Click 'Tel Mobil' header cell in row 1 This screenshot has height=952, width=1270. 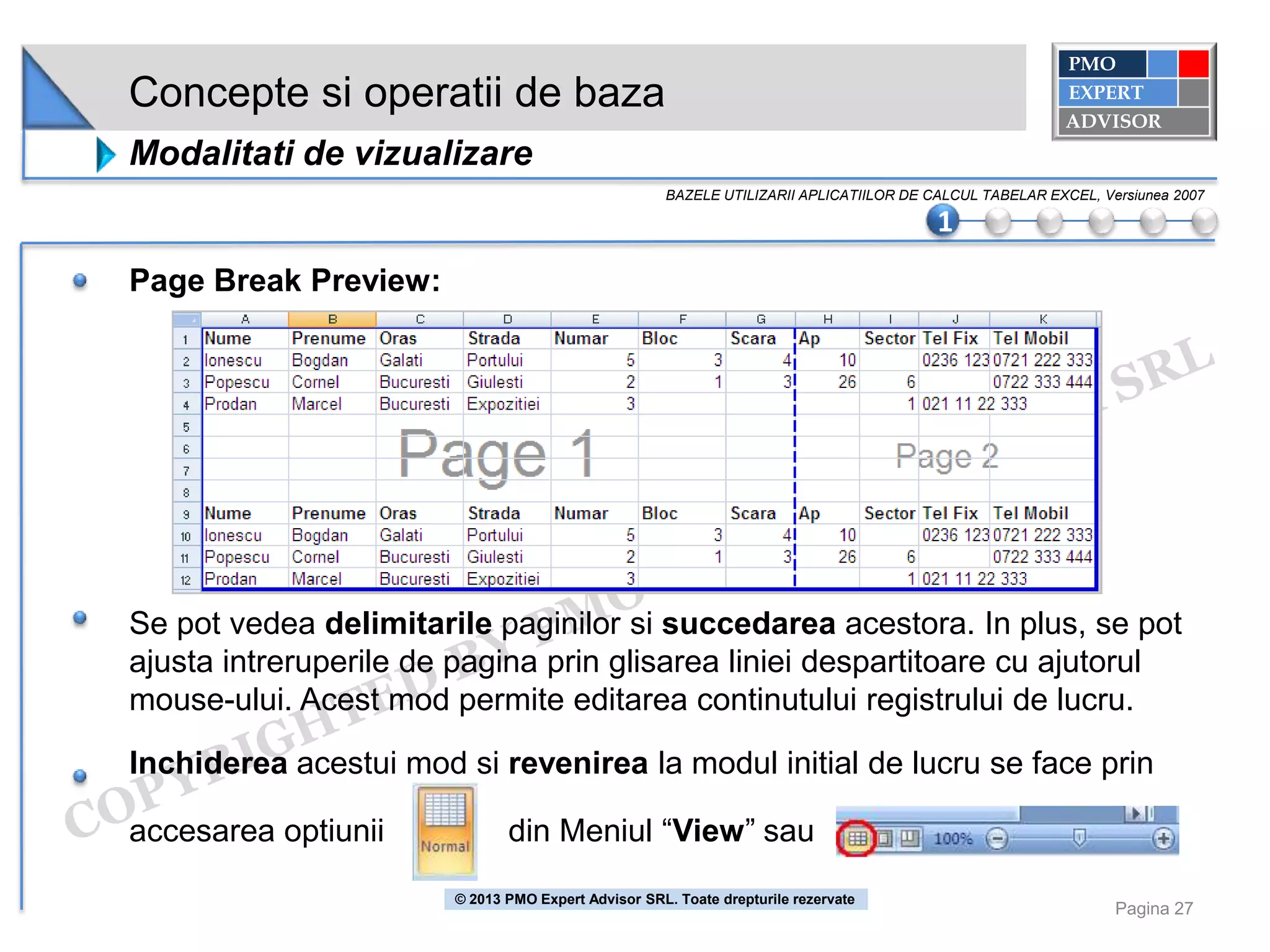[x=1042, y=339]
